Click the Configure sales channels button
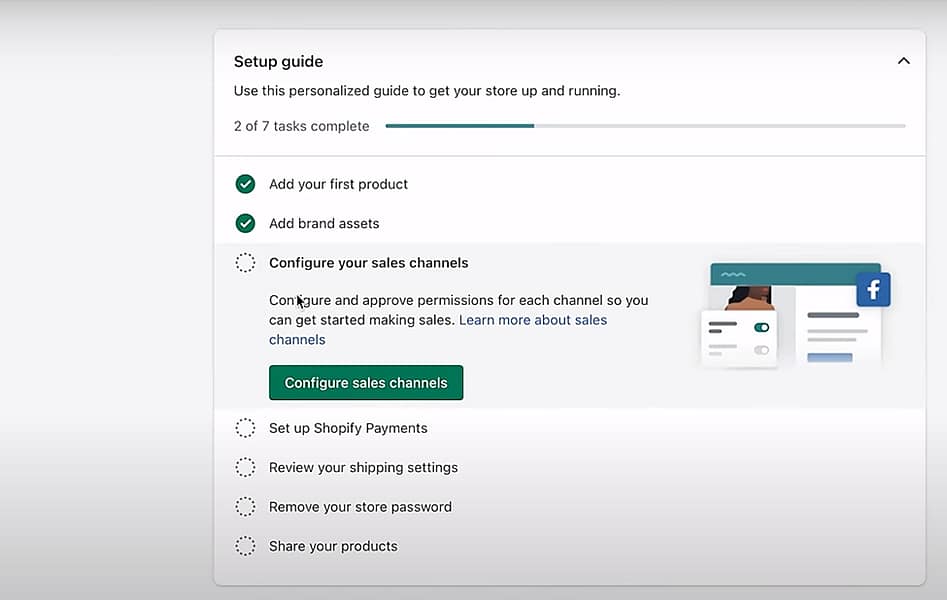 (365, 382)
